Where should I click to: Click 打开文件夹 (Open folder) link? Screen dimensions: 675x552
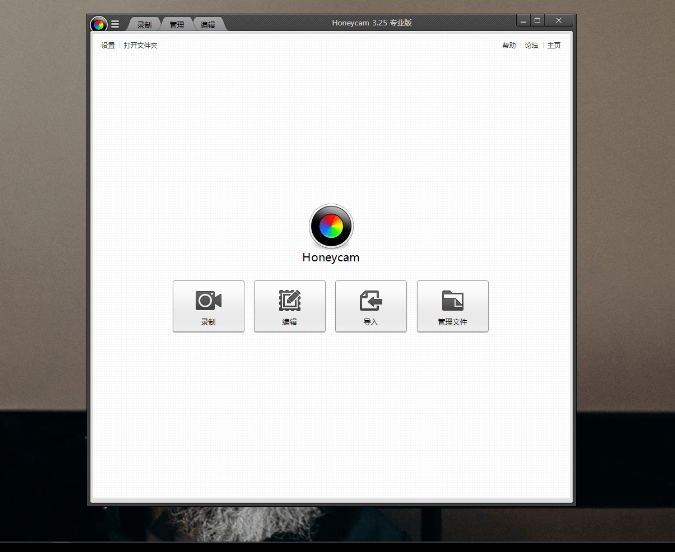[x=140, y=45]
